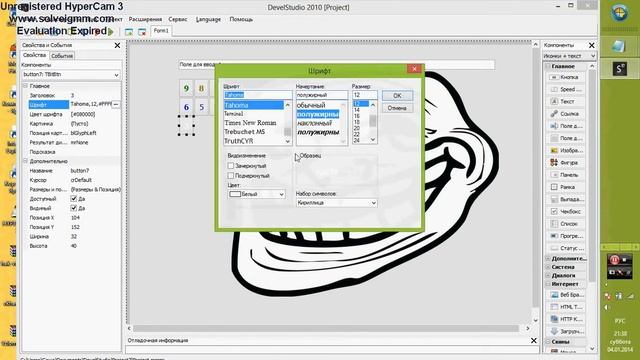This screenshot has height=360, width=640.
Task: Click the Цвет шрифта value [#080000]
Action: pos(83,114)
